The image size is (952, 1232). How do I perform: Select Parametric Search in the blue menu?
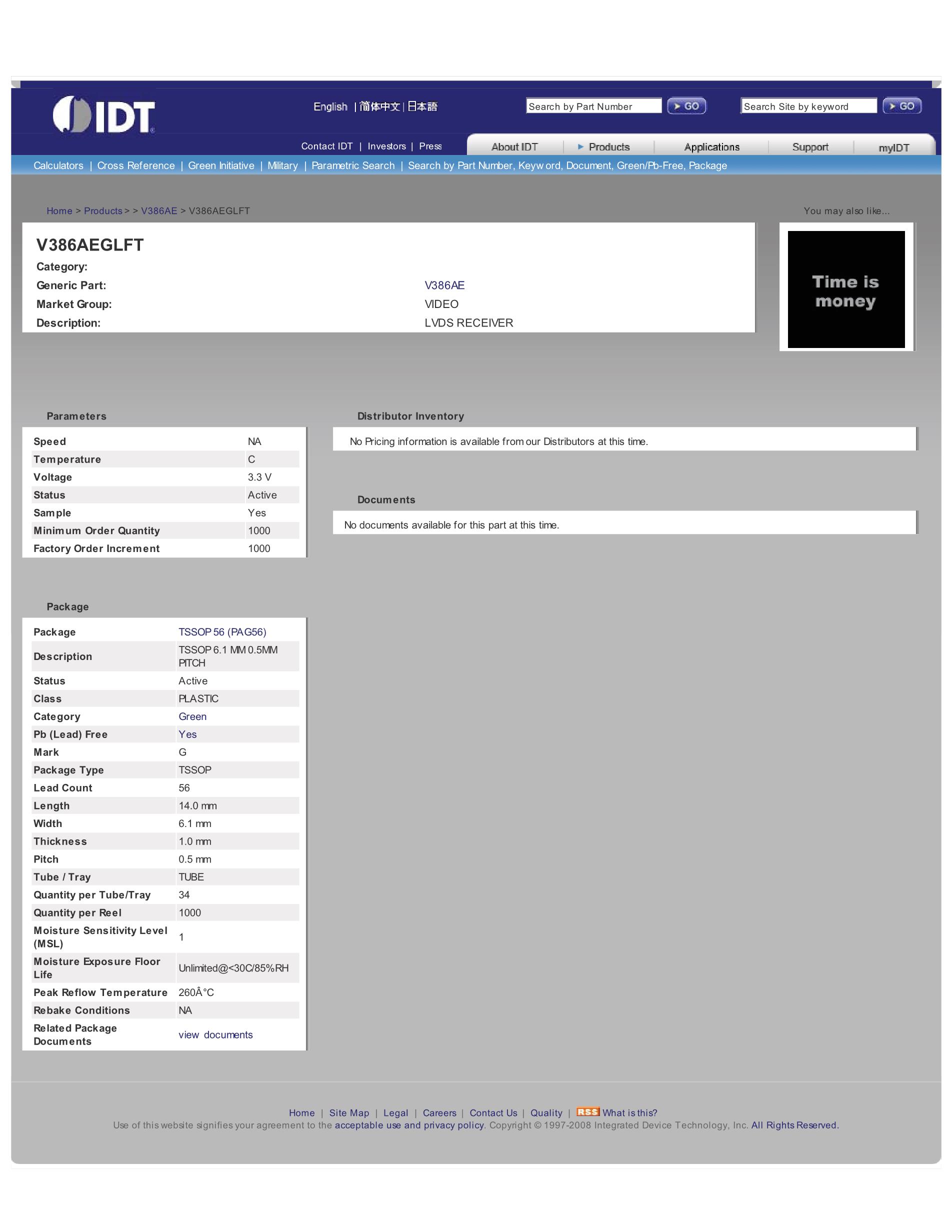(353, 166)
